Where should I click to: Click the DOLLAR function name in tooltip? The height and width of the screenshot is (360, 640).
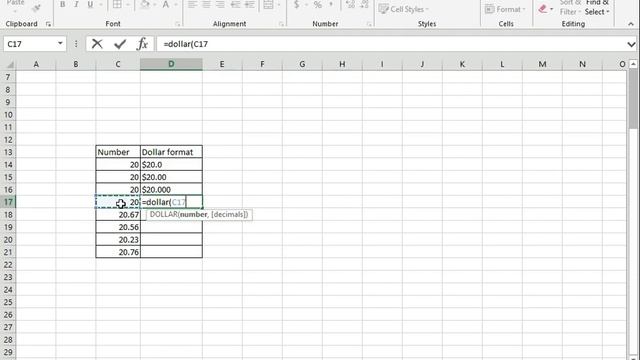tap(163, 214)
